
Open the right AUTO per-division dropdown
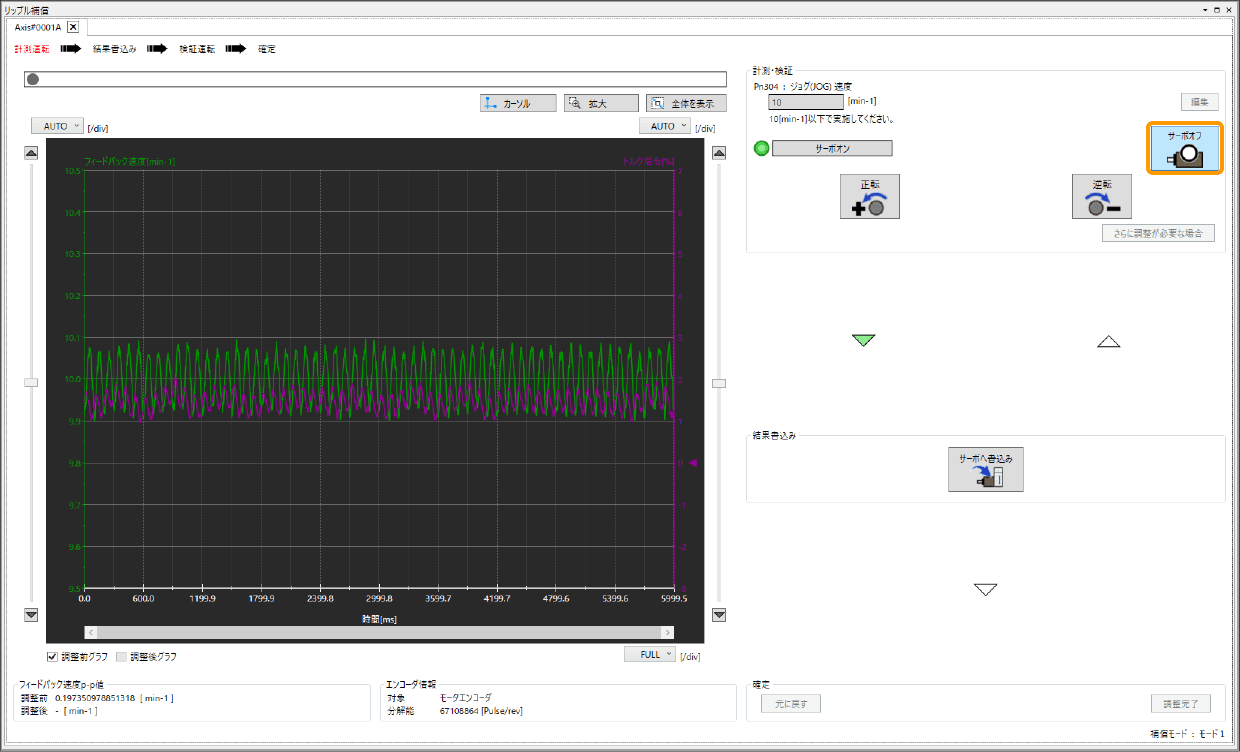point(664,126)
